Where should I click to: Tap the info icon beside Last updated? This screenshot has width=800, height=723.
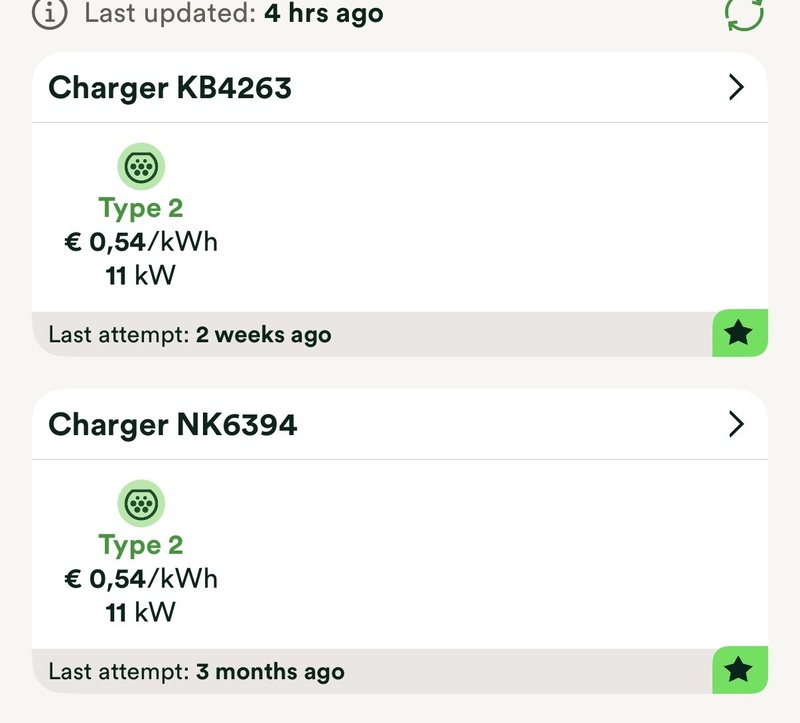pyautogui.click(x=50, y=14)
